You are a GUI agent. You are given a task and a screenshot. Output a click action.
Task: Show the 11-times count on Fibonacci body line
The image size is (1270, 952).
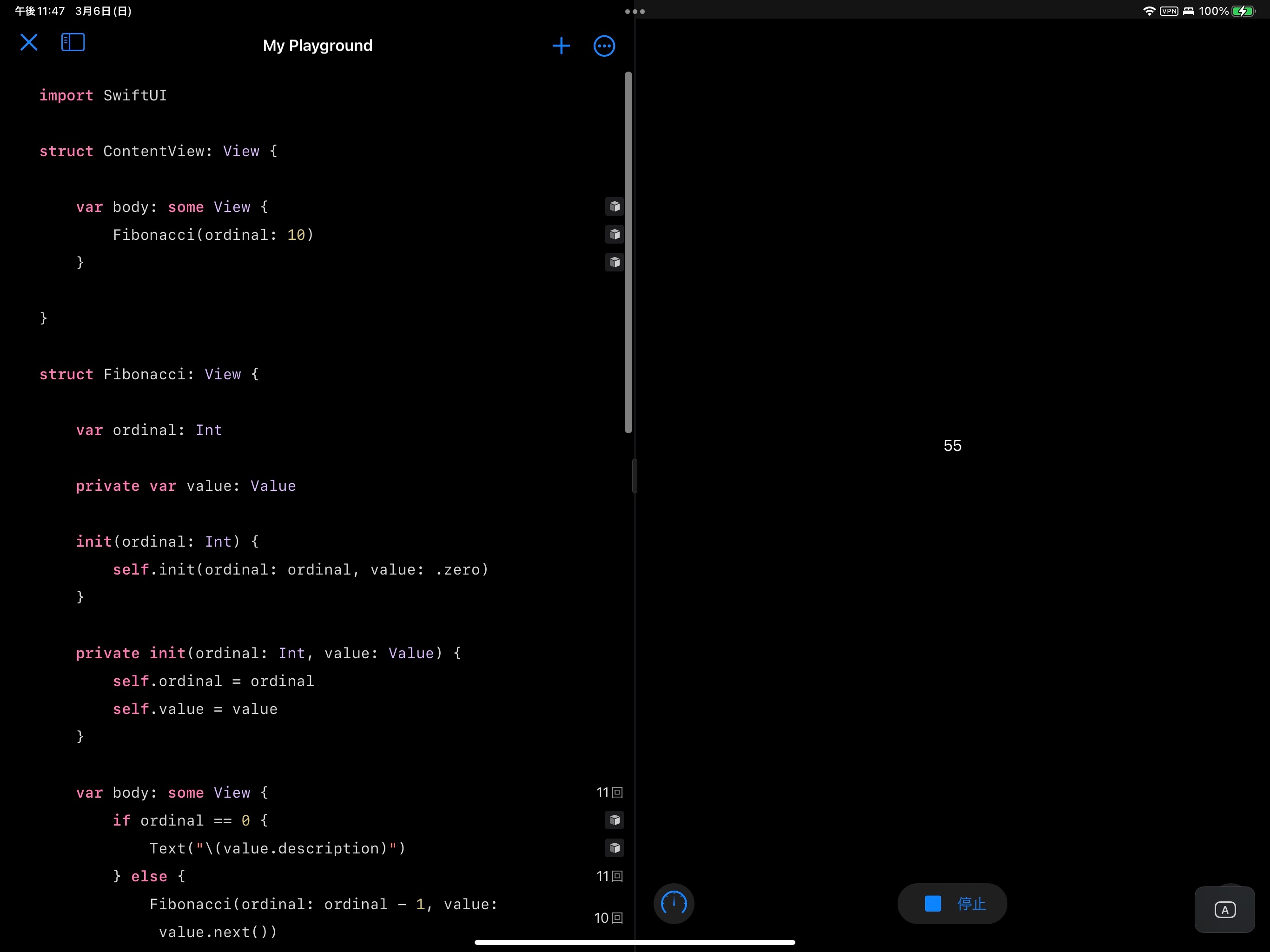click(609, 793)
